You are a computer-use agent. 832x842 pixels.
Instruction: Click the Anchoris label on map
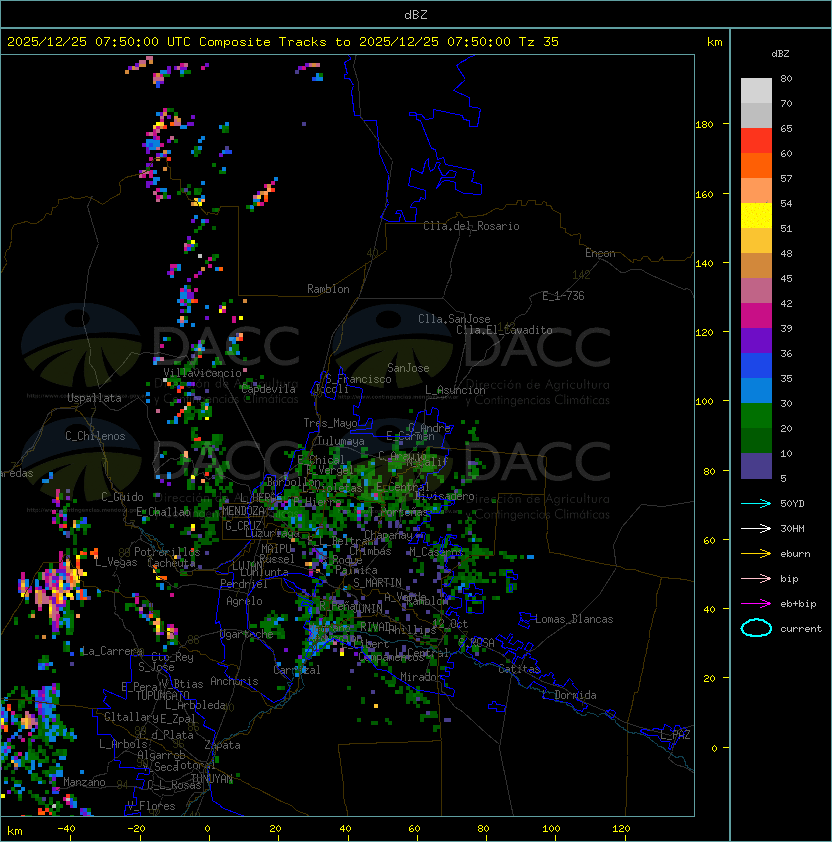234,681
